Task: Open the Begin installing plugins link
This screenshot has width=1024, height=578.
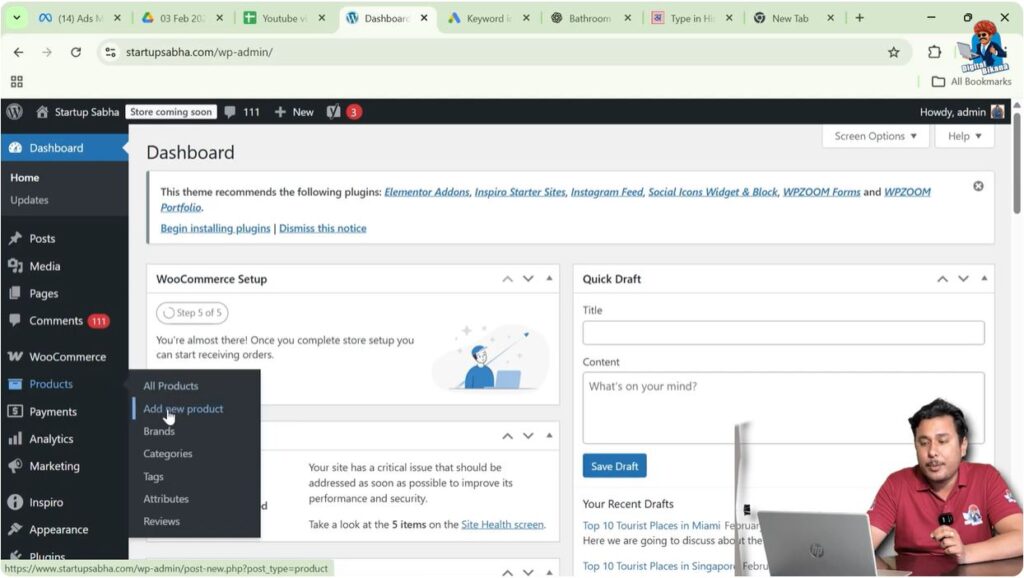Action: tap(214, 228)
